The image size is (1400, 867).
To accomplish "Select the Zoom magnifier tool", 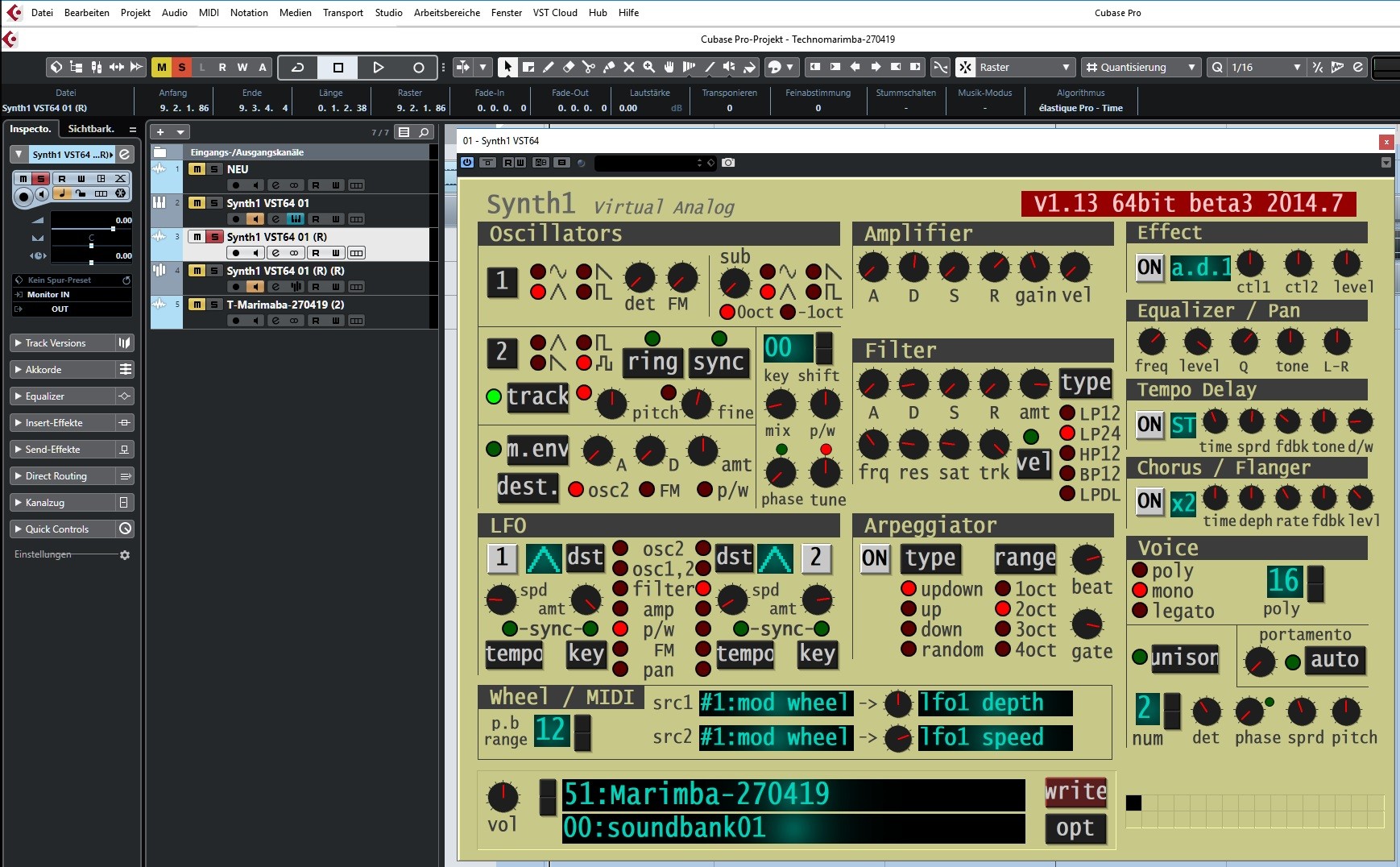I will 648,67.
